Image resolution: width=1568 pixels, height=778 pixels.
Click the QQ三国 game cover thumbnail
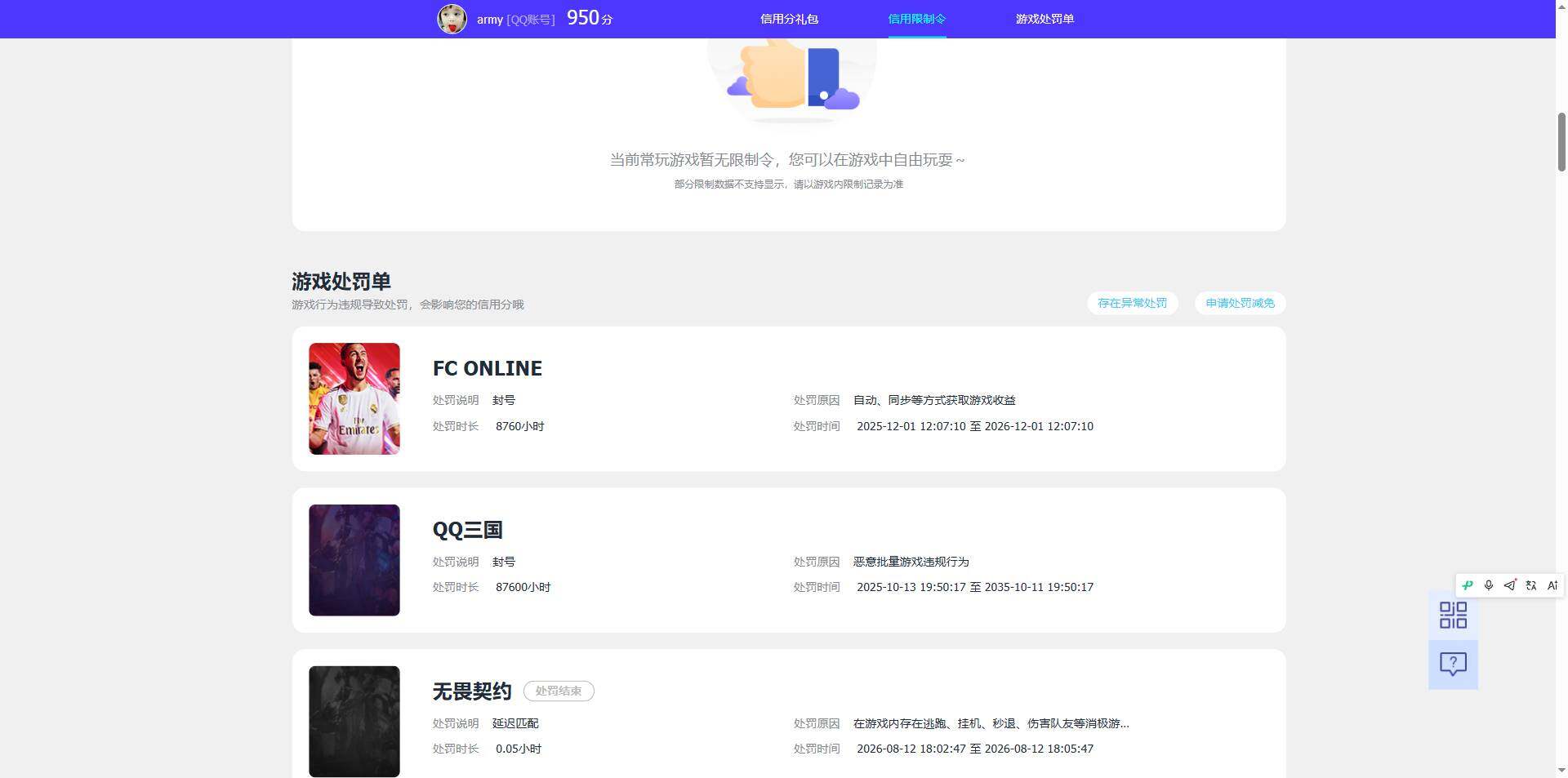coord(354,560)
